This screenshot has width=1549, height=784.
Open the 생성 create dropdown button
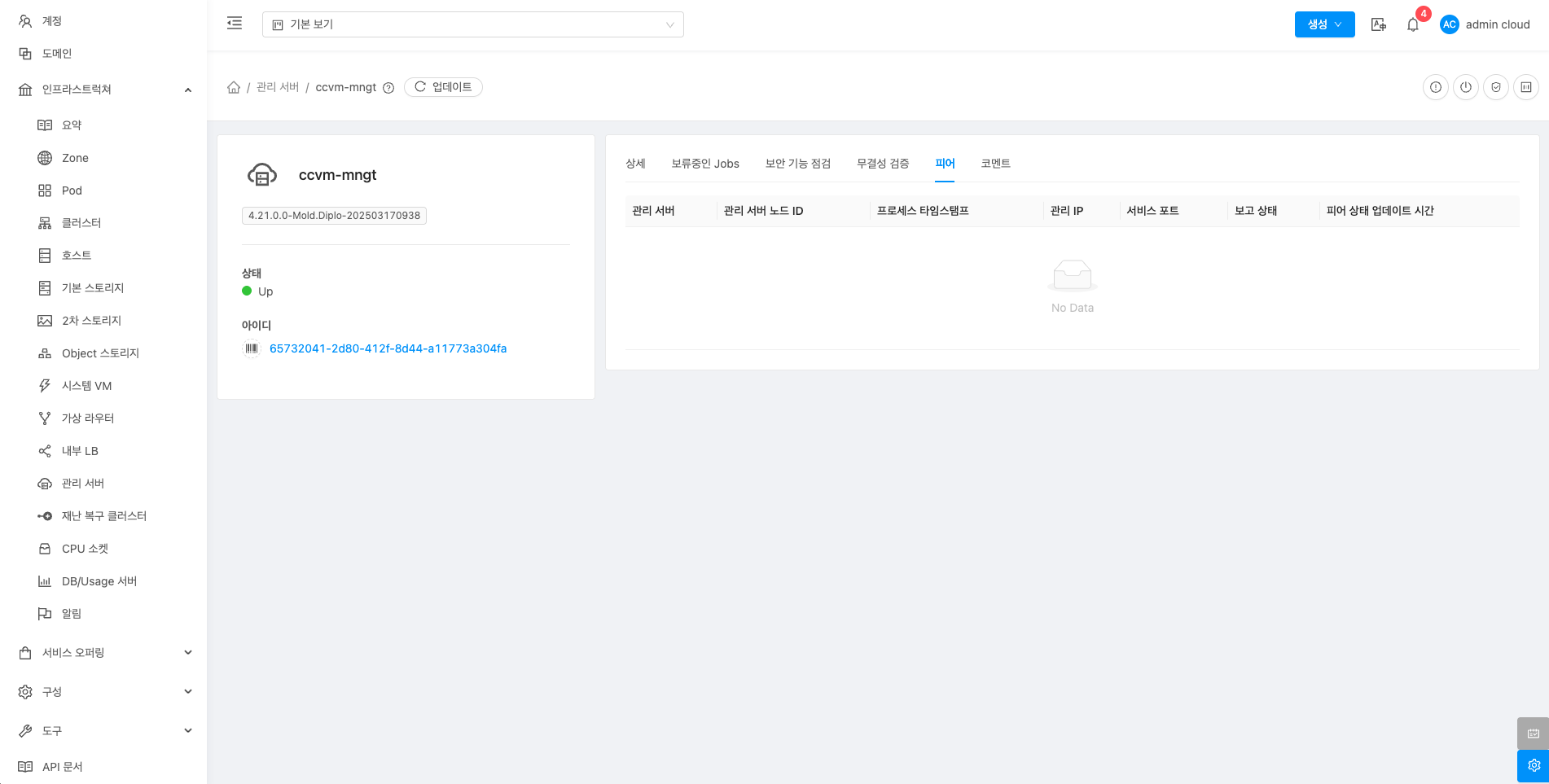click(x=1324, y=24)
